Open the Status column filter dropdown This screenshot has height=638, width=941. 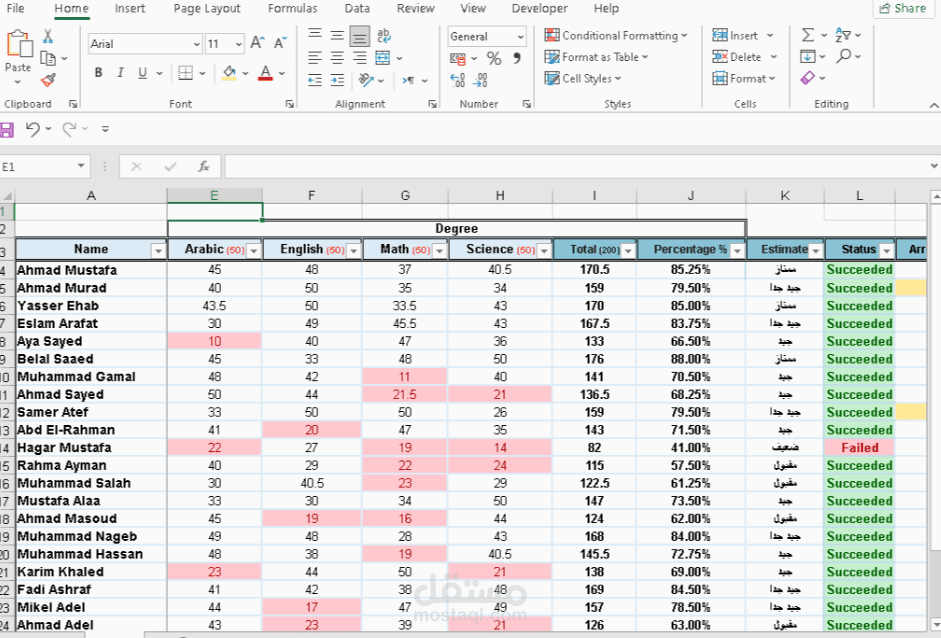coord(886,250)
